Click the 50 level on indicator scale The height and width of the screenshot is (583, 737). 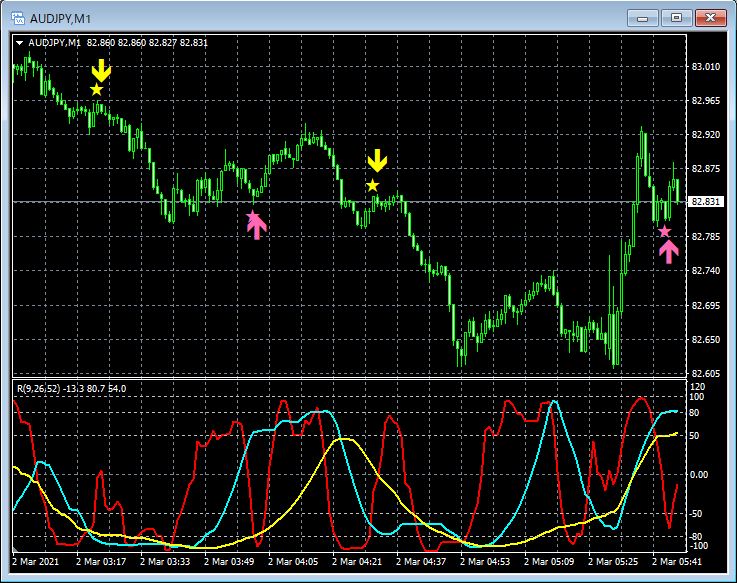pos(694,436)
